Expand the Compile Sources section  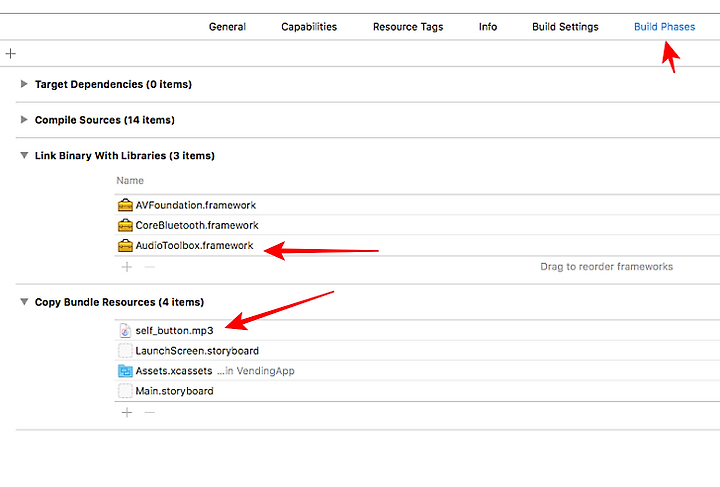click(24, 119)
